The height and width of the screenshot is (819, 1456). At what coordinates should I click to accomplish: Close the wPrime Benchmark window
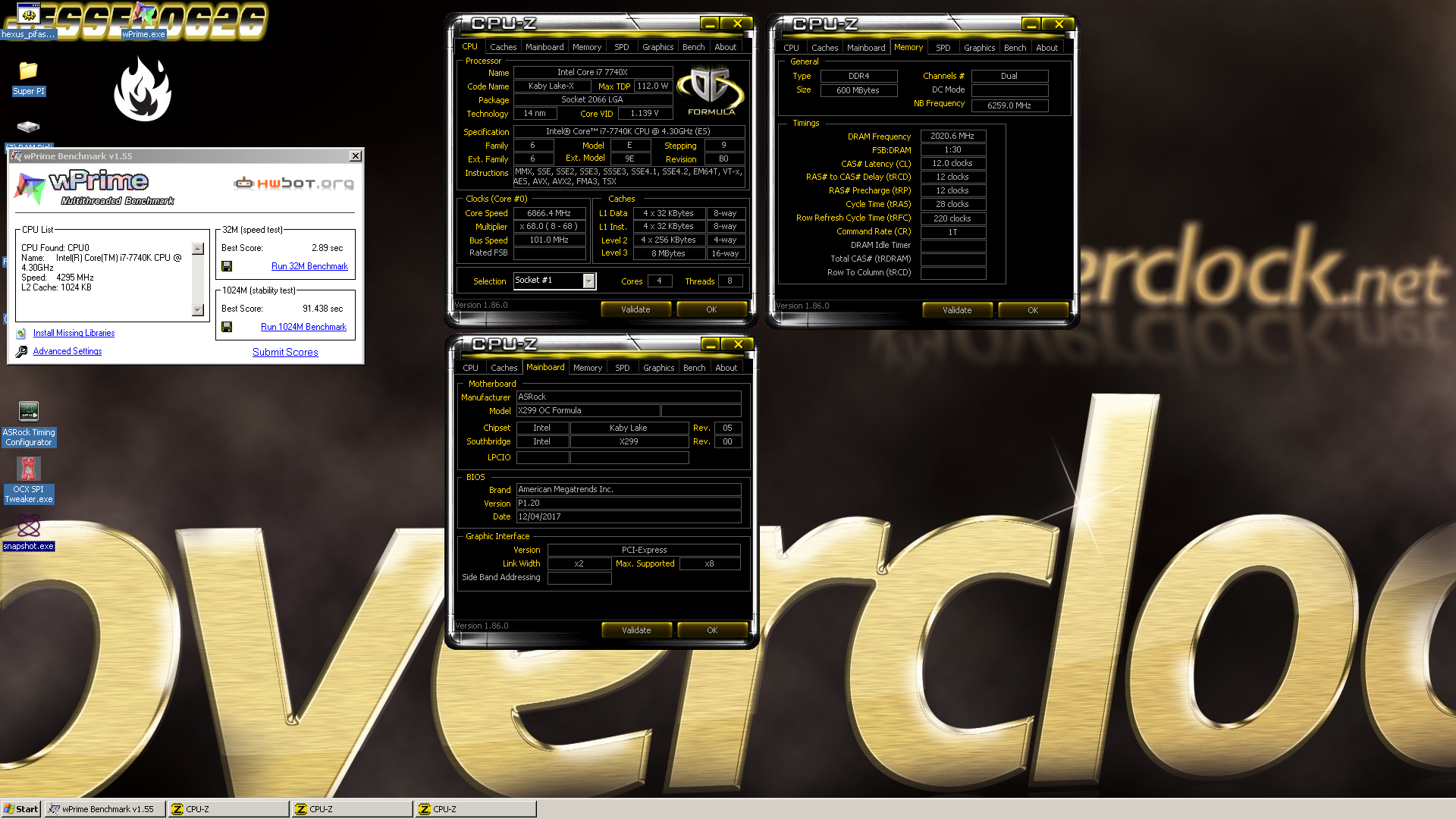(356, 156)
